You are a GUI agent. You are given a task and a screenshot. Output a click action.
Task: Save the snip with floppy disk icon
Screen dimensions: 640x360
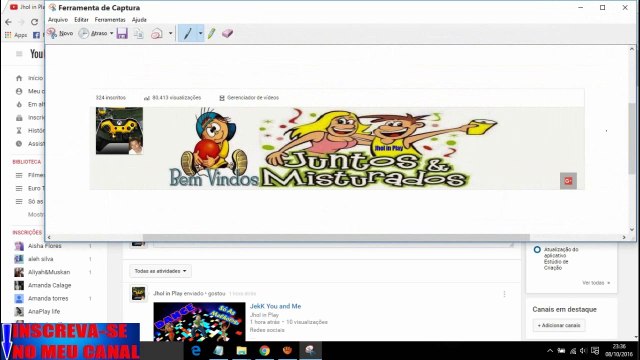tap(122, 33)
